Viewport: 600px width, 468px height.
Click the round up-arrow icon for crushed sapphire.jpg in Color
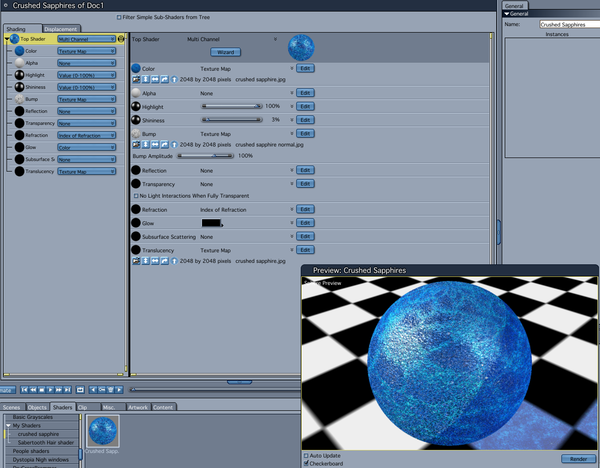coord(174,80)
